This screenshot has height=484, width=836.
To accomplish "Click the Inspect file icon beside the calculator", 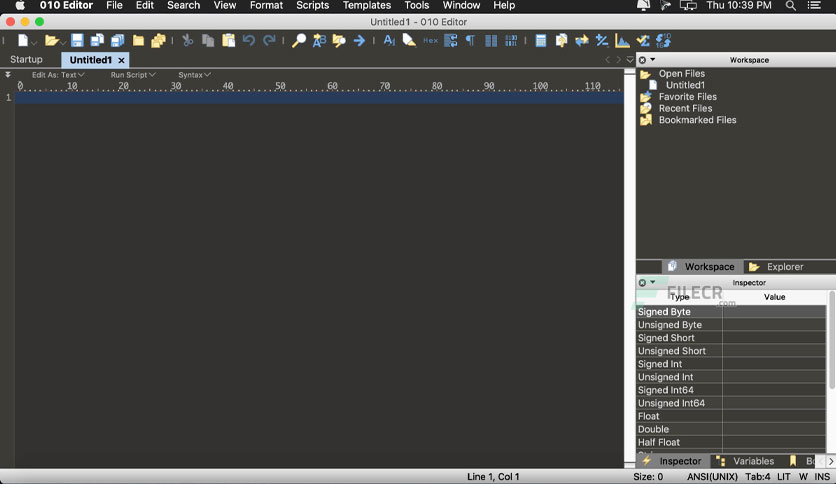I will click(561, 41).
